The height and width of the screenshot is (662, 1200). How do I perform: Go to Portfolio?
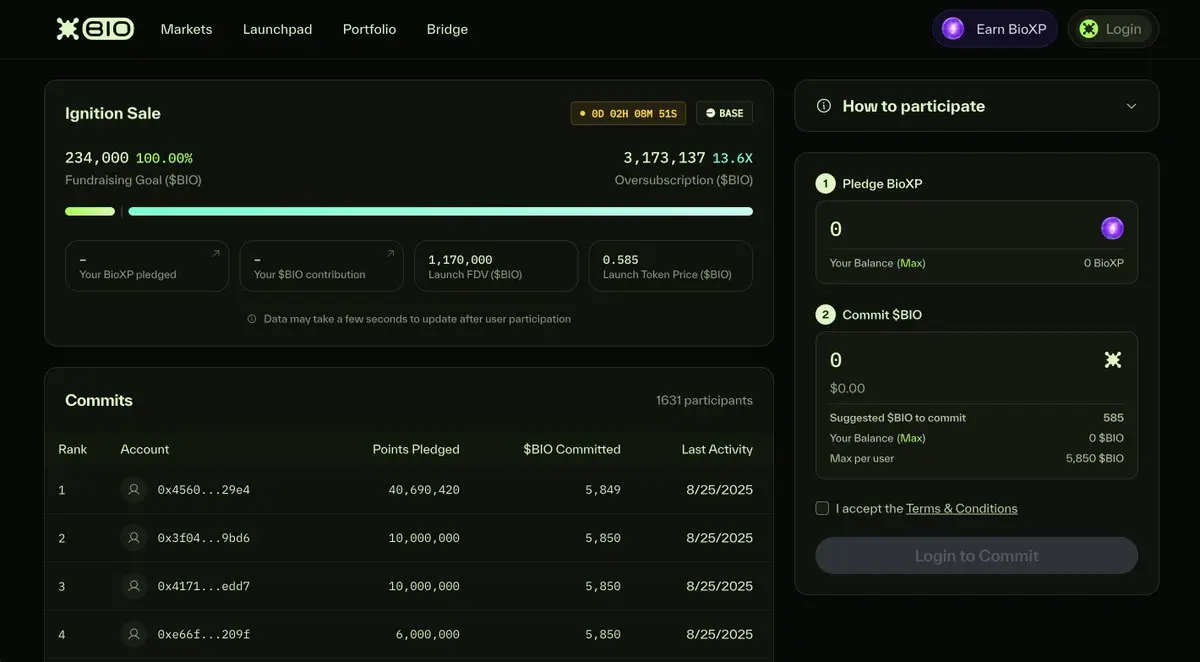(x=369, y=29)
